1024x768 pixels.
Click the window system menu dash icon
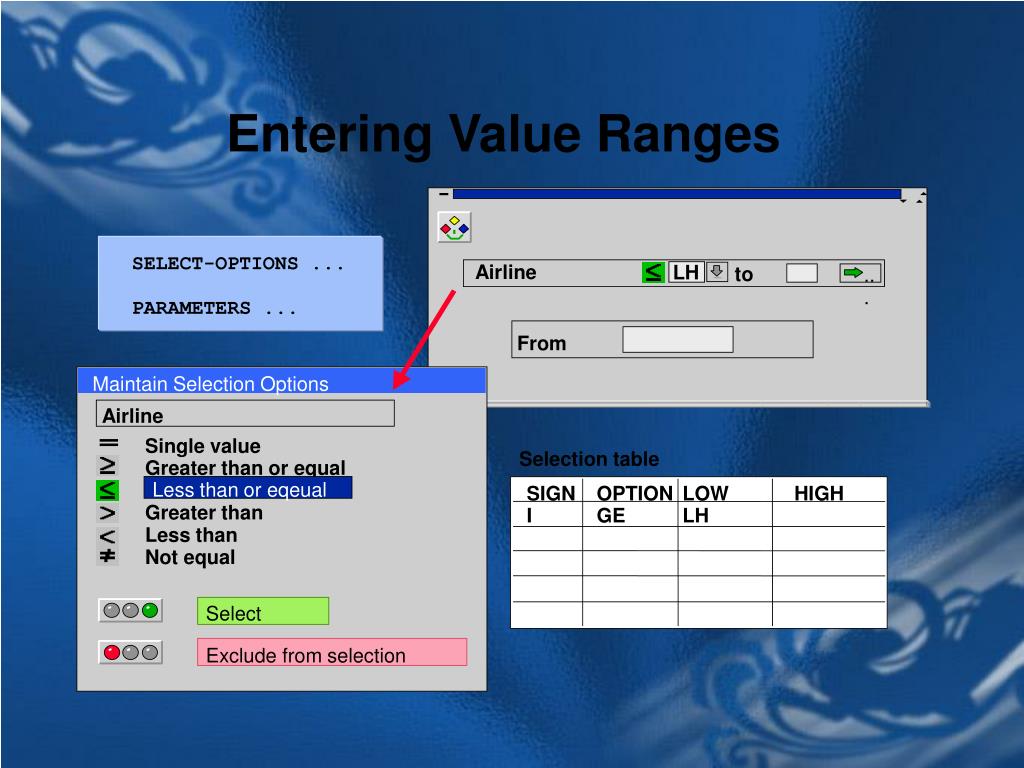[x=444, y=194]
